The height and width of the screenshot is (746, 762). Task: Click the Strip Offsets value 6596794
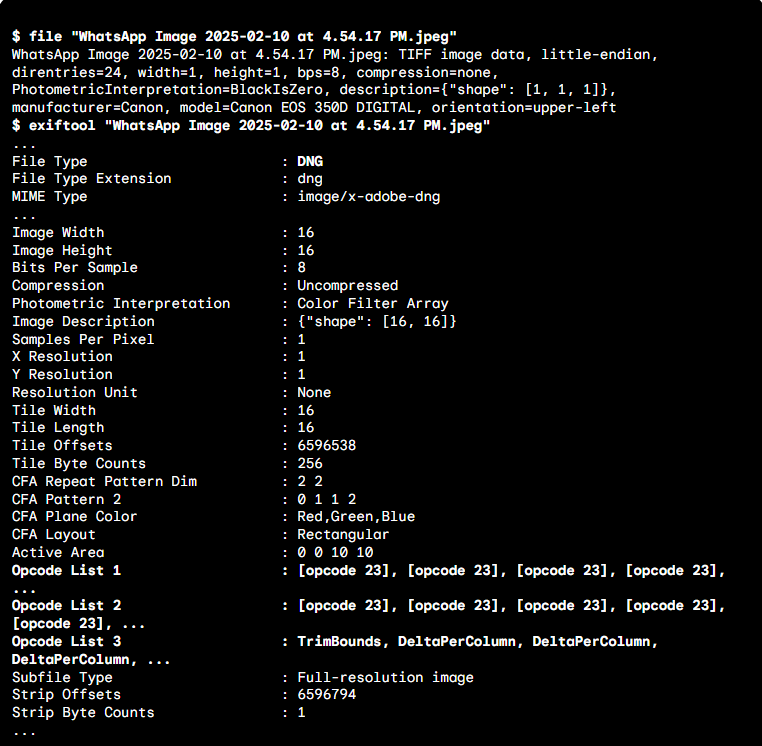click(x=326, y=694)
